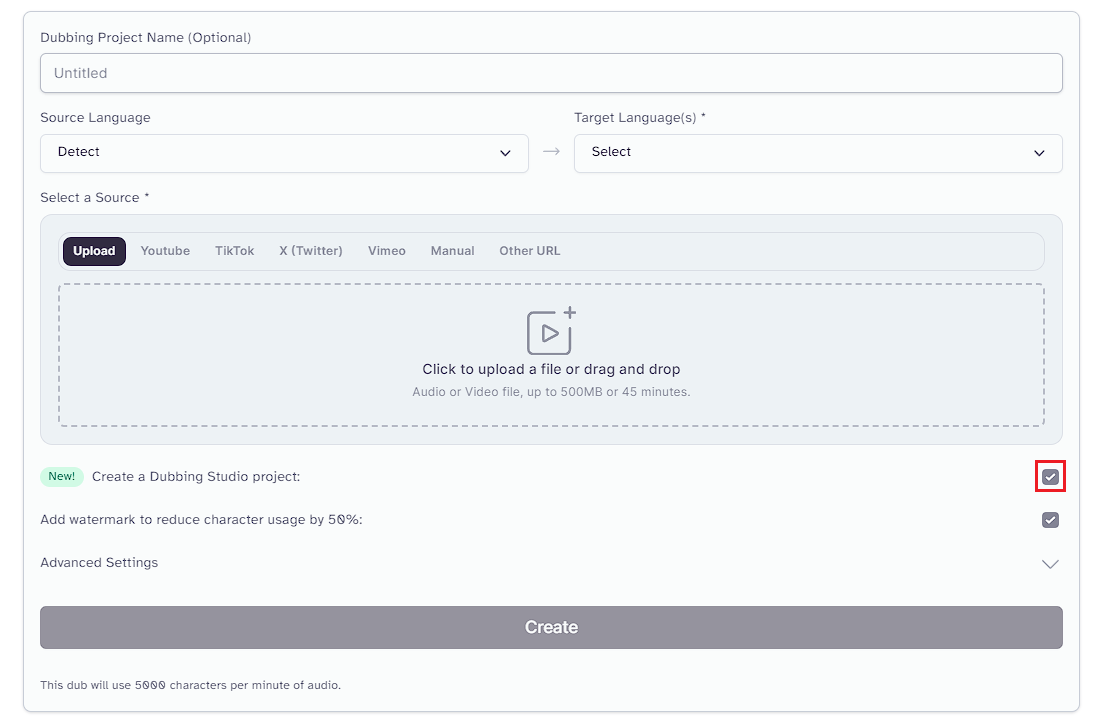The width and height of the screenshot is (1102, 728).
Task: Toggle the Create a Dubbing Studio project checkbox
Action: 1050,477
